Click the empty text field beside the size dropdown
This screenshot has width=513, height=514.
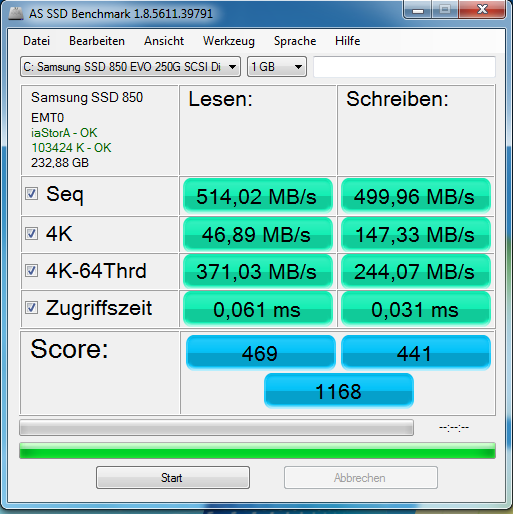404,67
